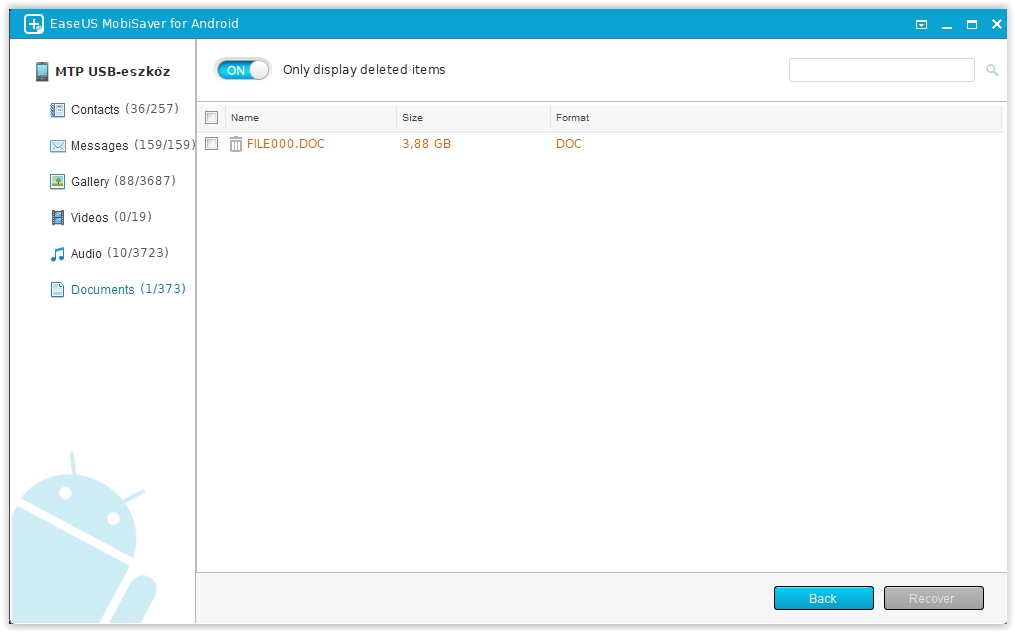Tick the checkbox for FILE000.DOC
Viewport: 1015px width, 632px height.
point(212,144)
